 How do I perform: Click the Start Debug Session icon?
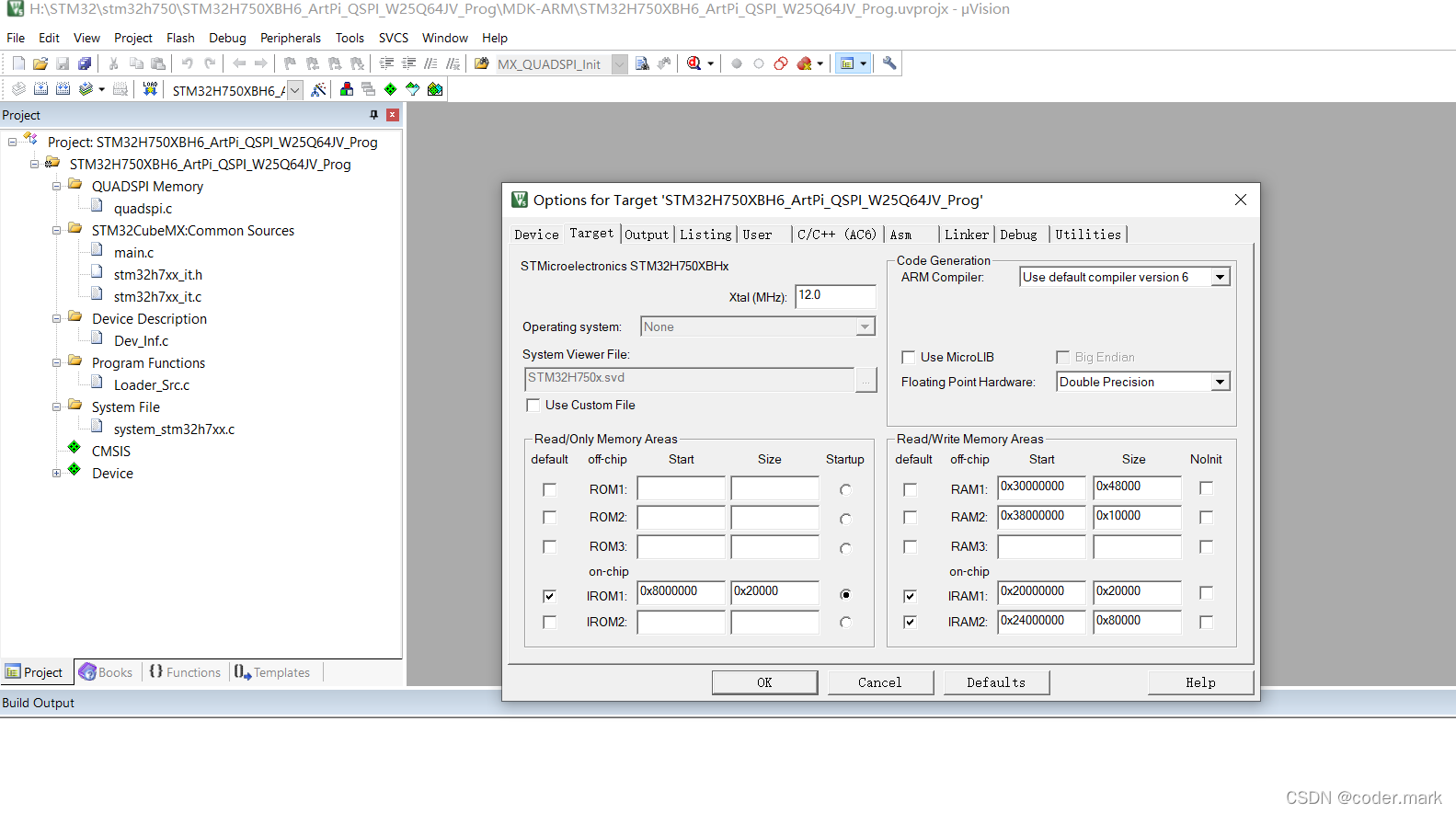click(x=694, y=63)
